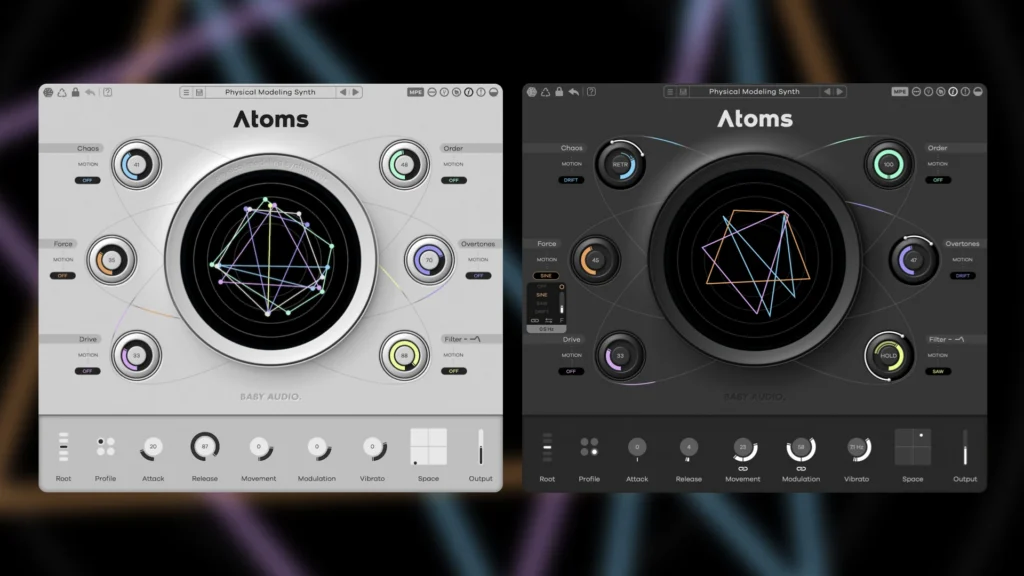Image resolution: width=1024 pixels, height=576 pixels.
Task: Click the 0.5 Hz rate field in Force menu
Action: [547, 329]
